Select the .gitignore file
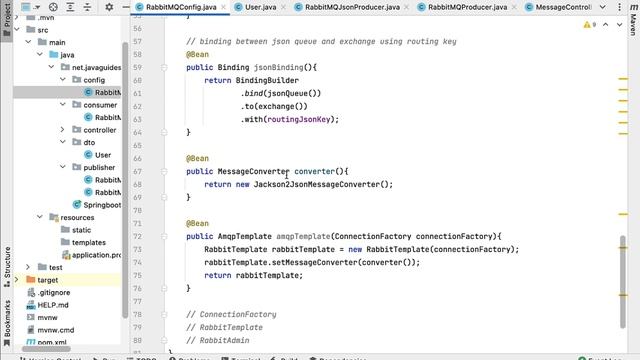 click(49, 292)
